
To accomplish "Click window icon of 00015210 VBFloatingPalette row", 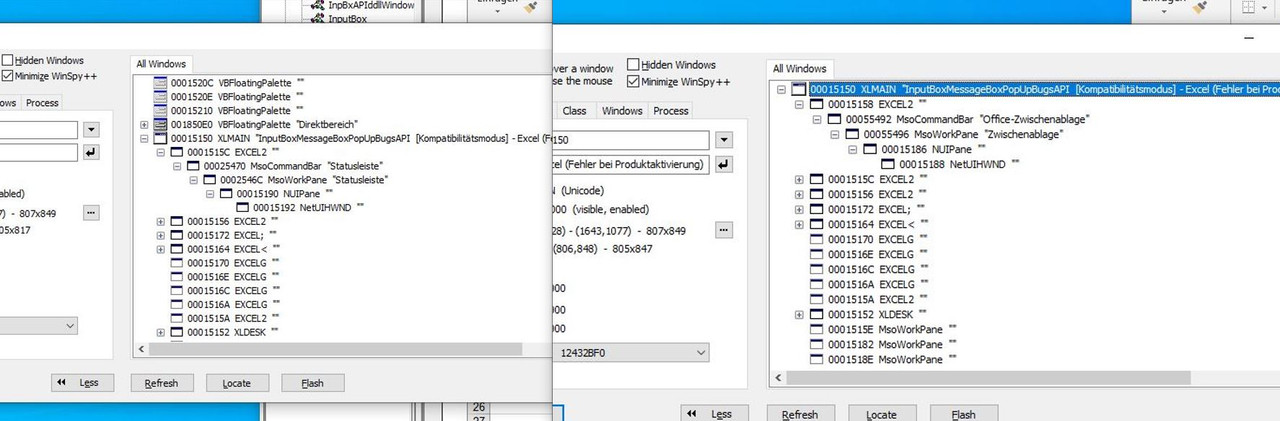I will pos(160,110).
